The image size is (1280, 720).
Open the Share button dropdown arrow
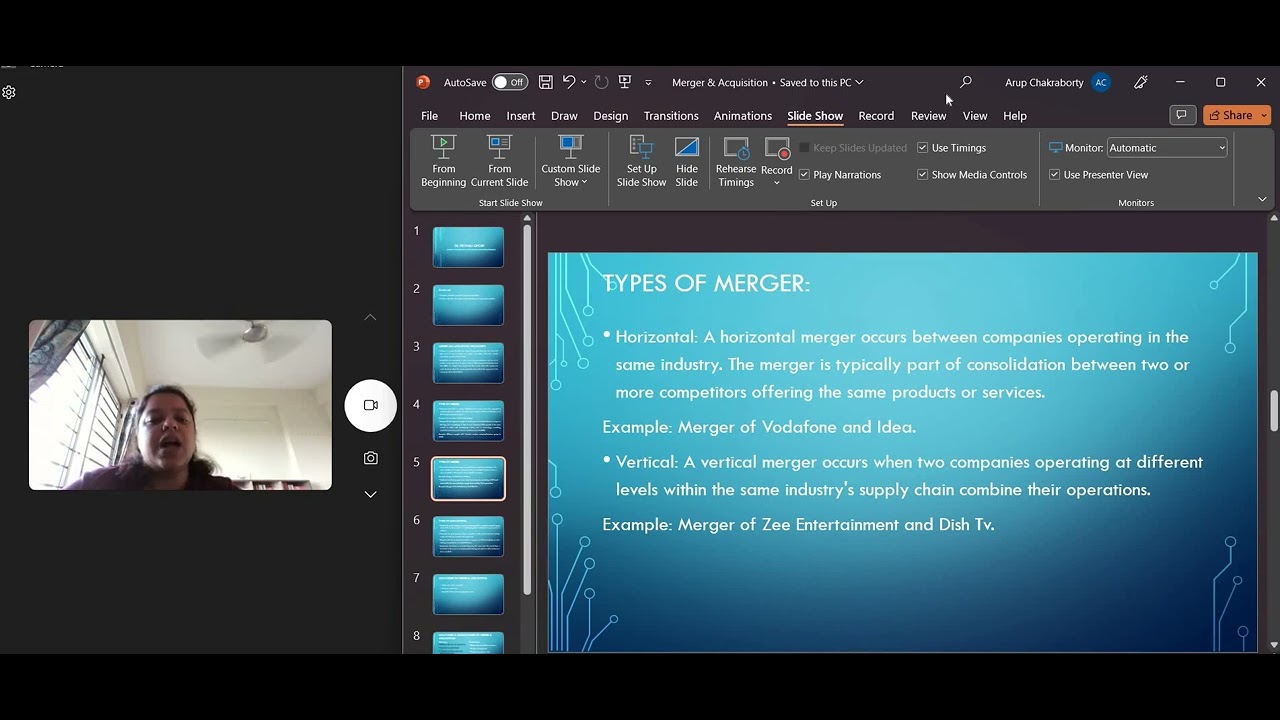pyautogui.click(x=1264, y=115)
